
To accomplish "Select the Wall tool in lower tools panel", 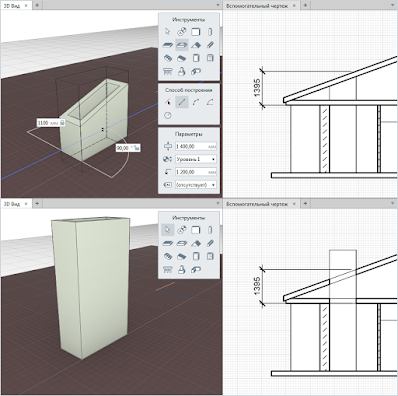I will click(196, 230).
